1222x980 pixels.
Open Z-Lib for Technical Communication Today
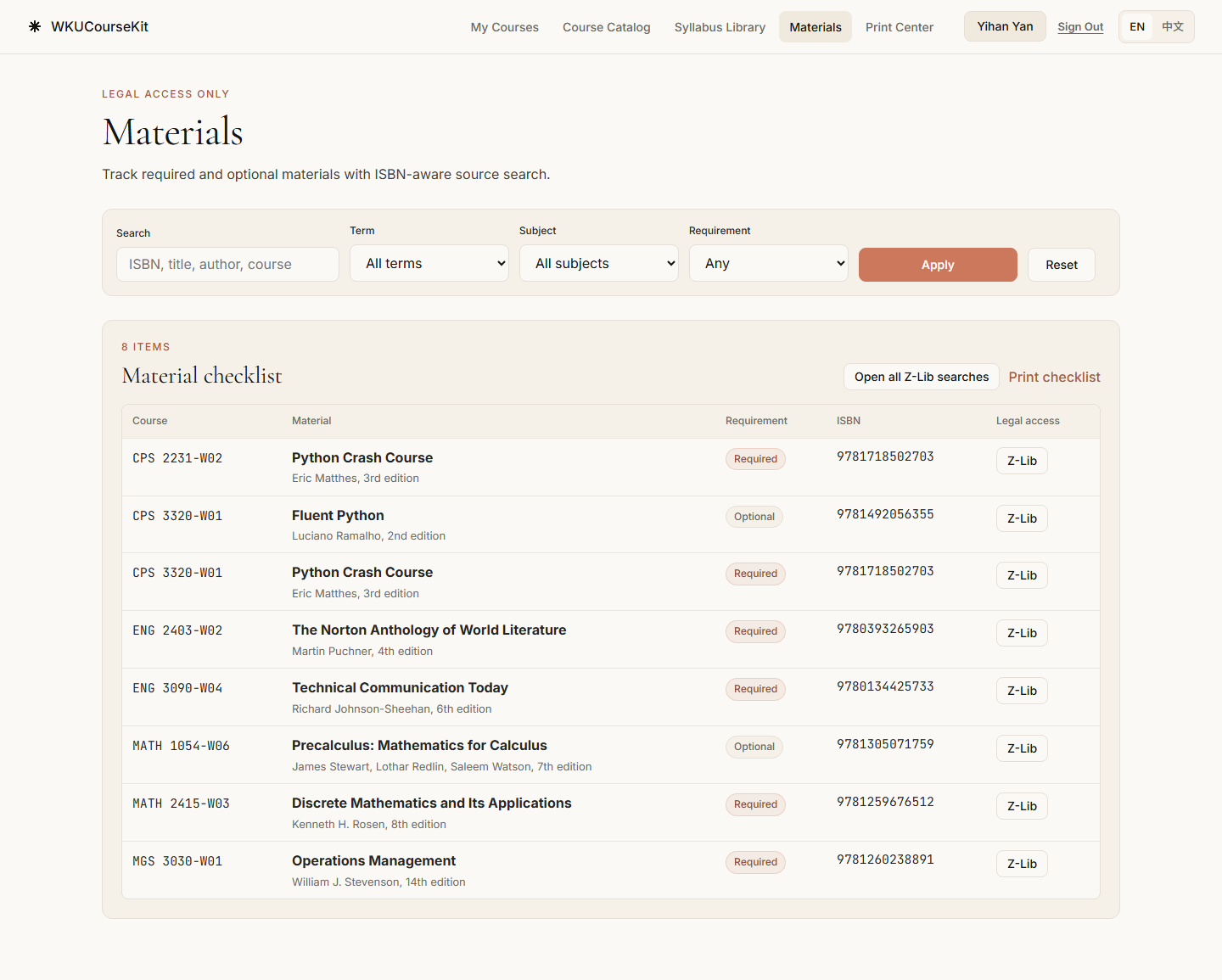pos(1022,691)
